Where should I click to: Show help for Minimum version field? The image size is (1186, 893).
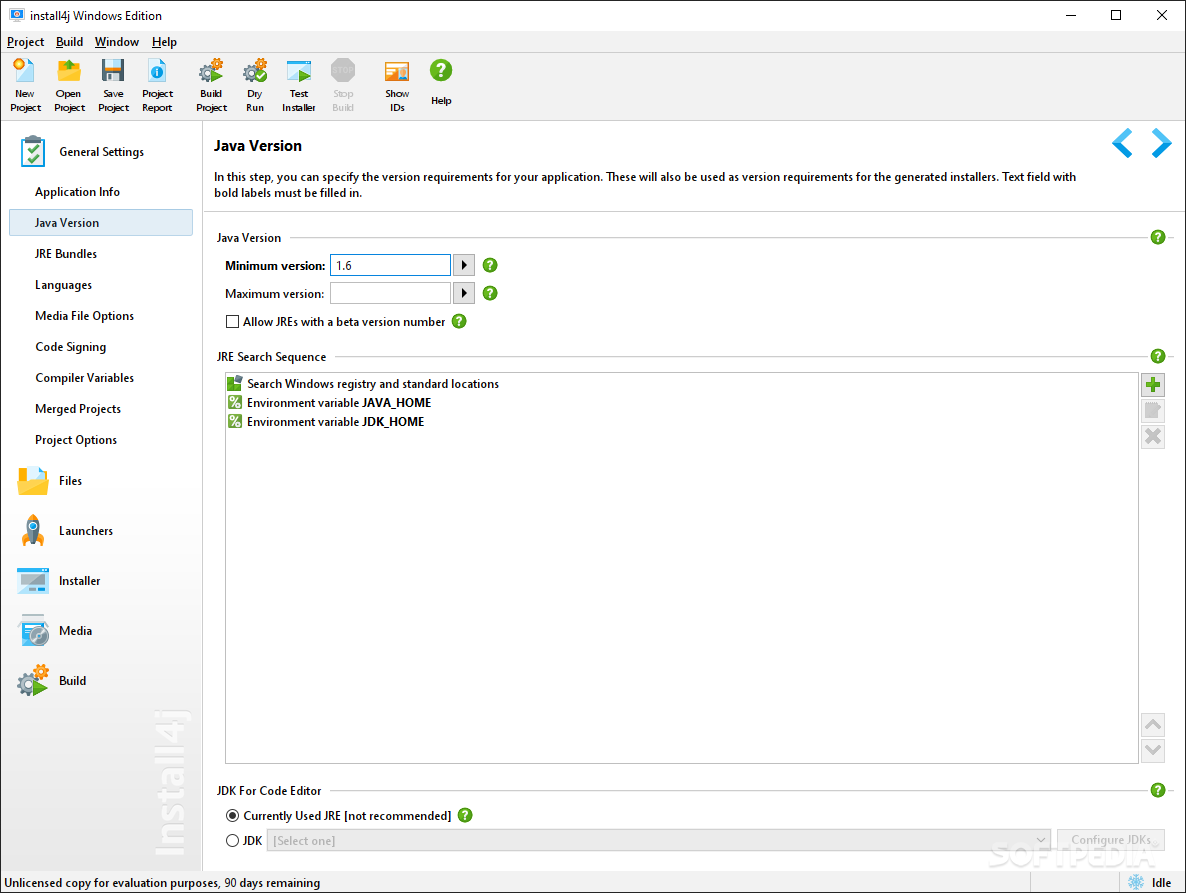(490, 265)
